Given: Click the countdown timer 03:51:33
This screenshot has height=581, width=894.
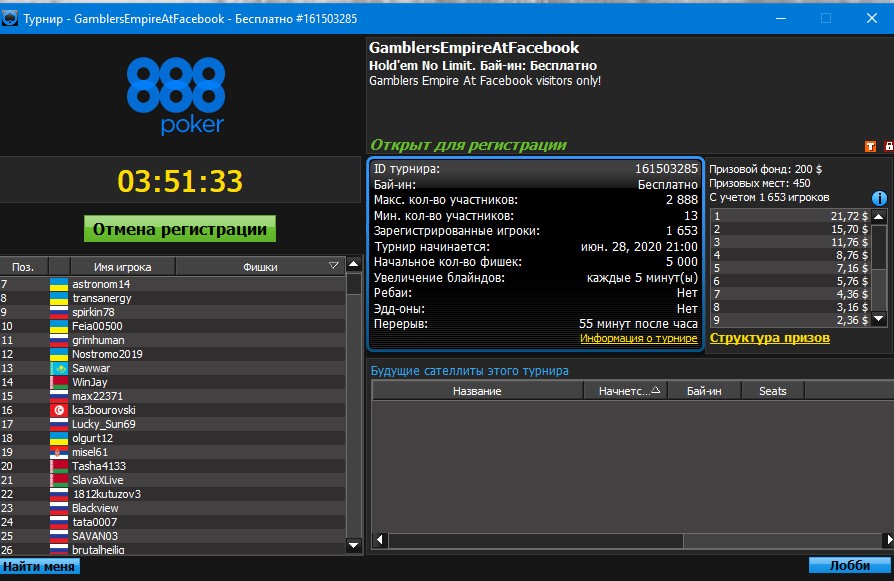Looking at the screenshot, I should (x=180, y=181).
